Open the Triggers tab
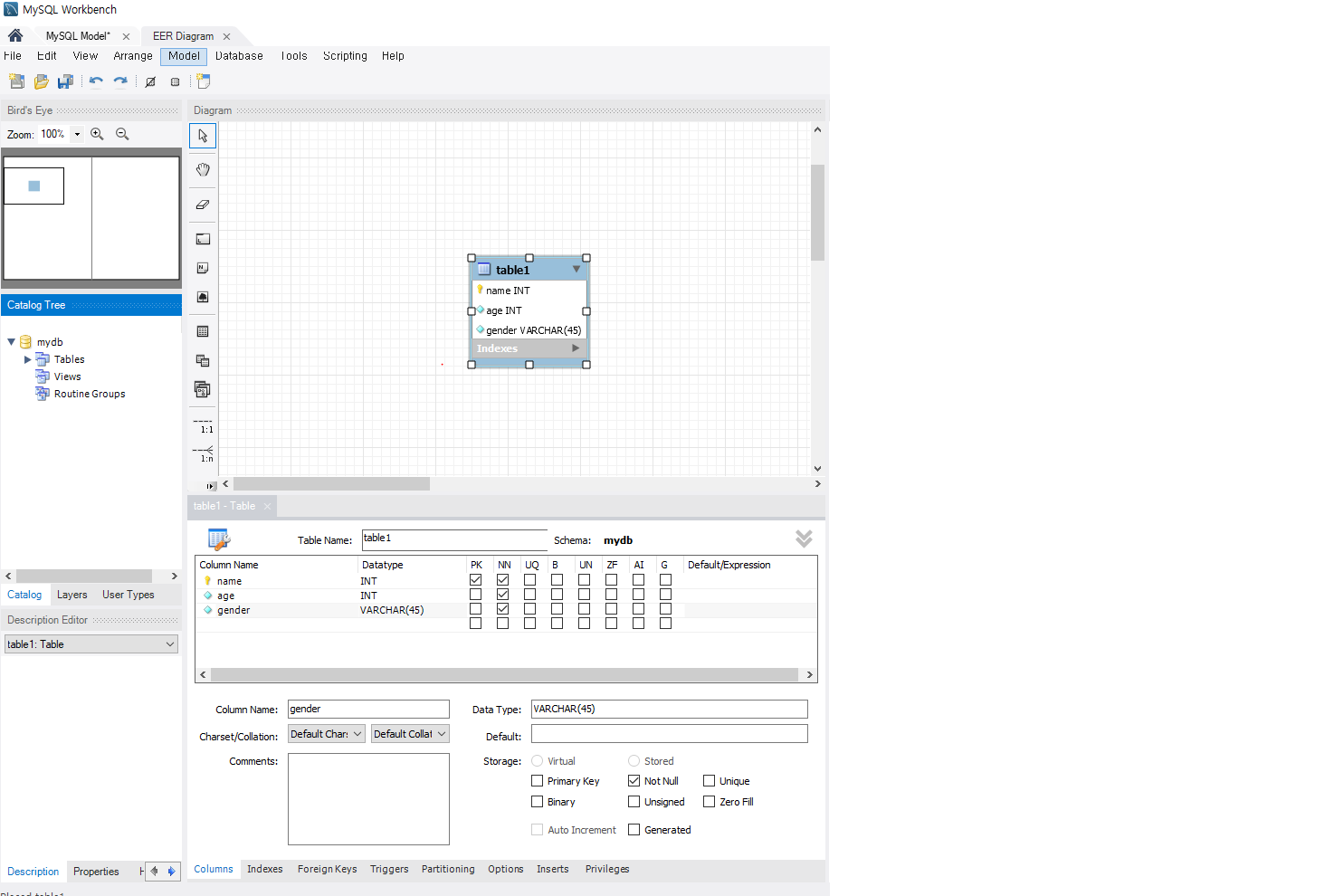1334x896 pixels. point(389,869)
